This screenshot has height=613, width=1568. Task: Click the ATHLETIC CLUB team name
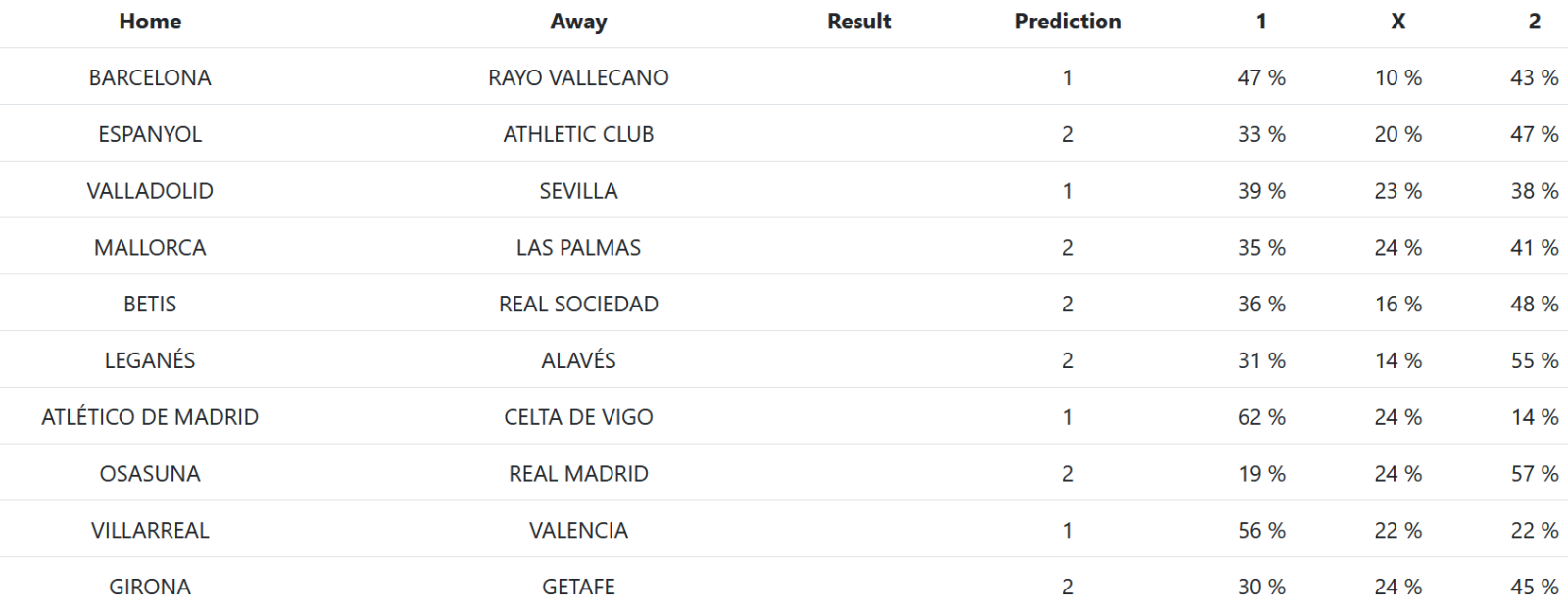578,135
